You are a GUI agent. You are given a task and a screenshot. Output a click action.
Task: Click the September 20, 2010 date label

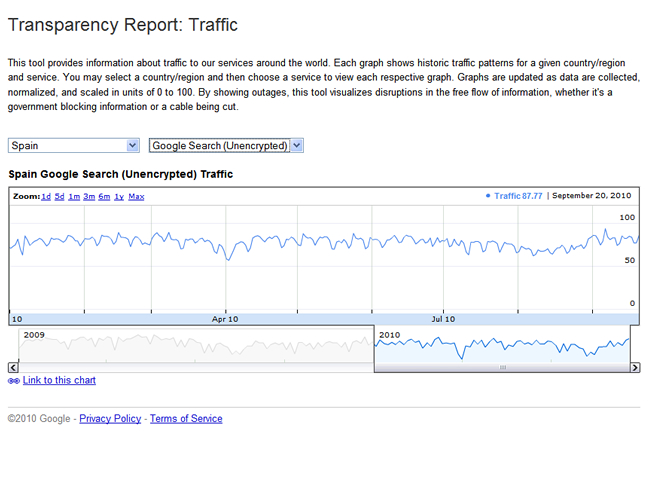point(592,196)
